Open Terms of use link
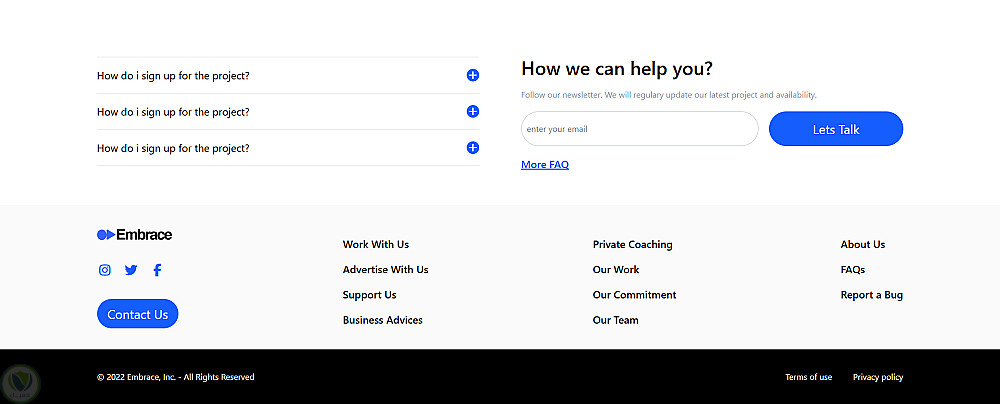 pos(808,377)
